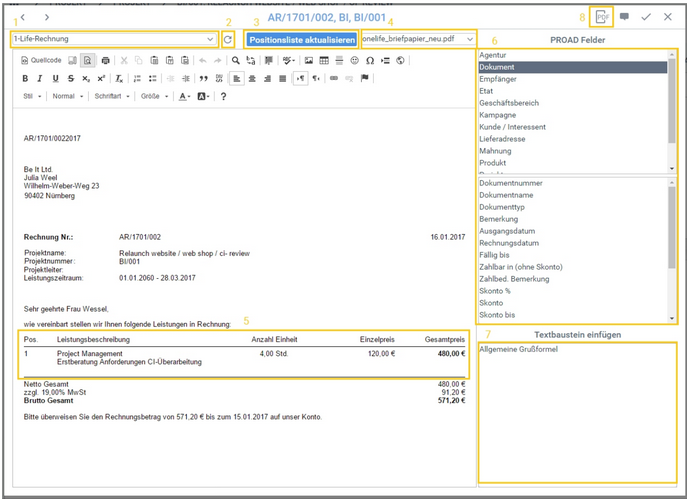Open the 1-Life-Rechnung template dropdown
This screenshot has width=688, height=499.
(113, 39)
